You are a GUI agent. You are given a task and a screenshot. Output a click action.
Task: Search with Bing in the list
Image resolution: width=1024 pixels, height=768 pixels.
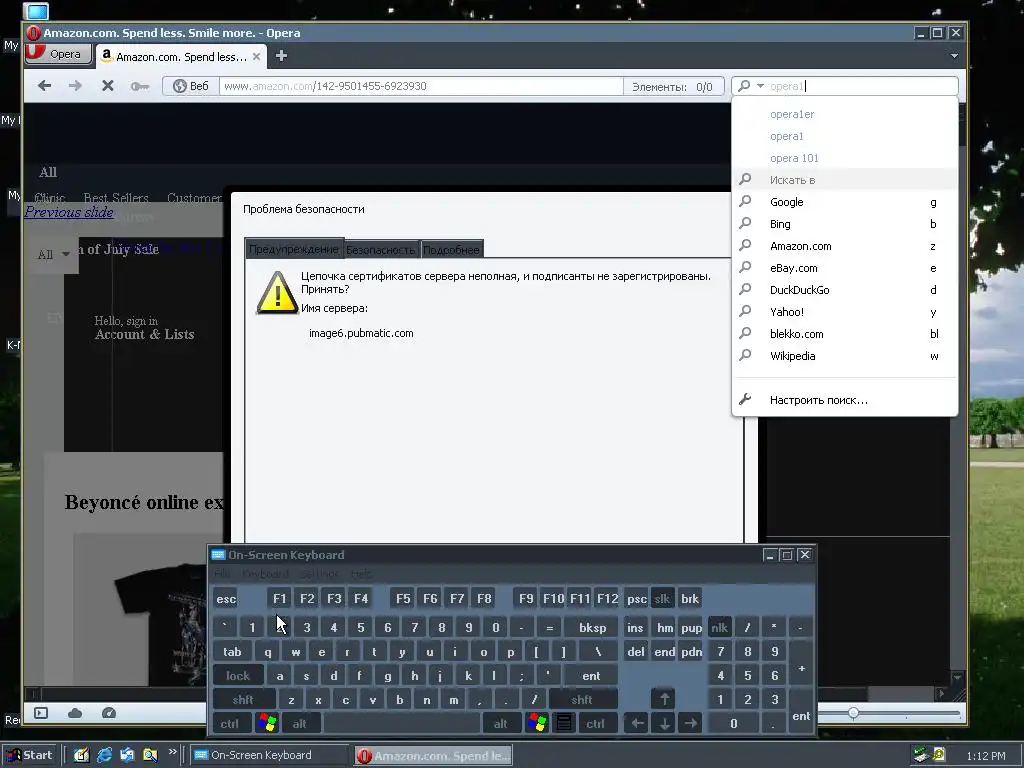pos(845,224)
